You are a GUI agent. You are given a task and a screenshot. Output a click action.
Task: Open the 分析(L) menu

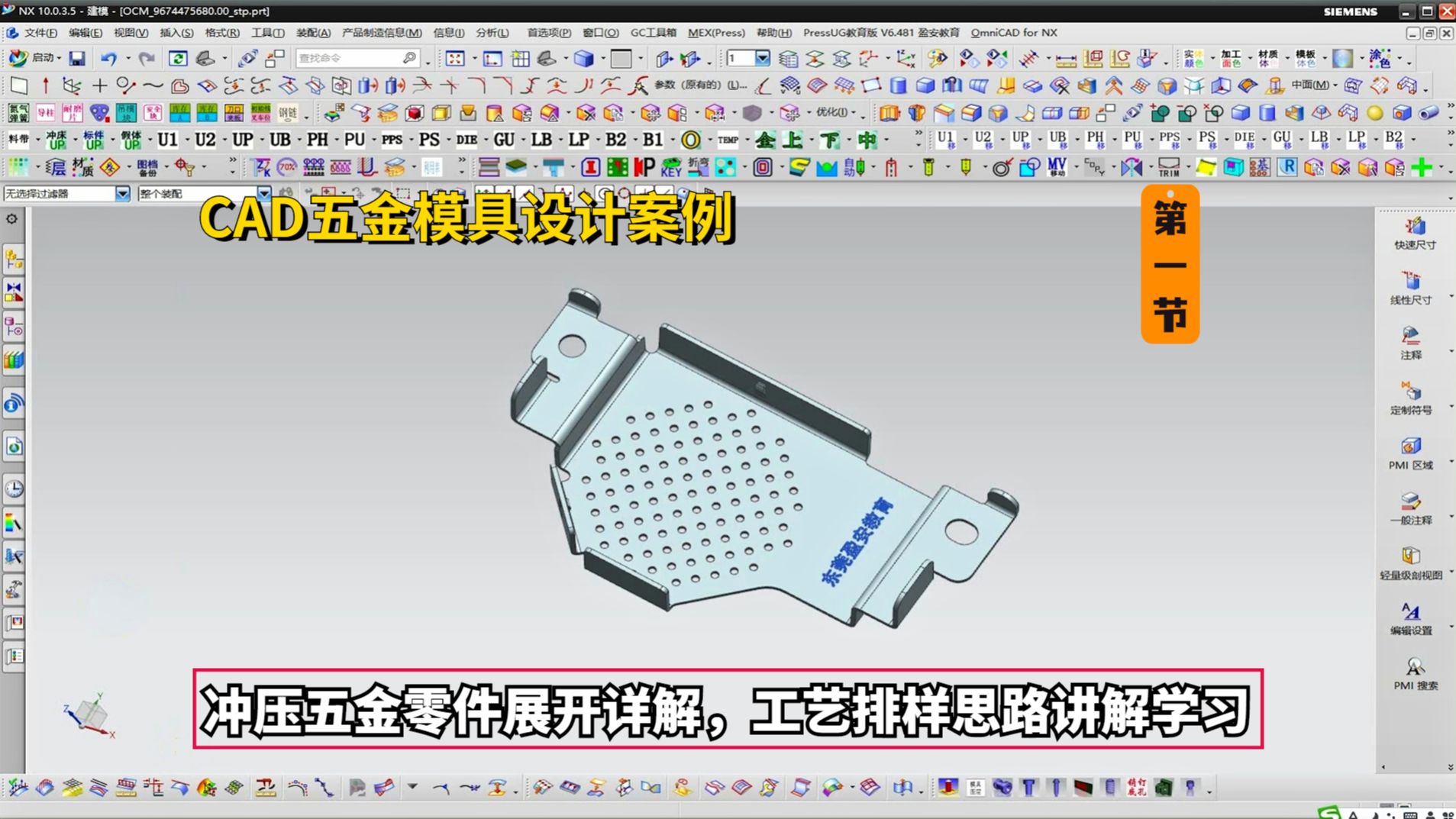tap(492, 33)
